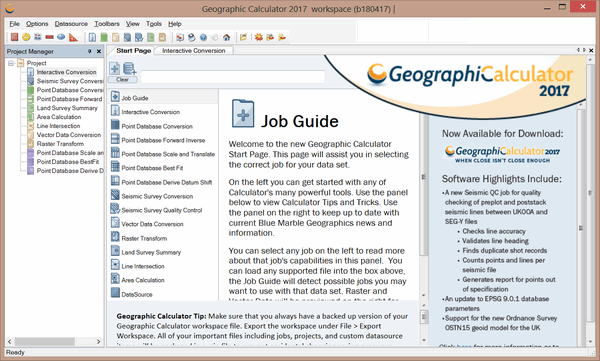Click the blue help question mark icon

pos(203,37)
